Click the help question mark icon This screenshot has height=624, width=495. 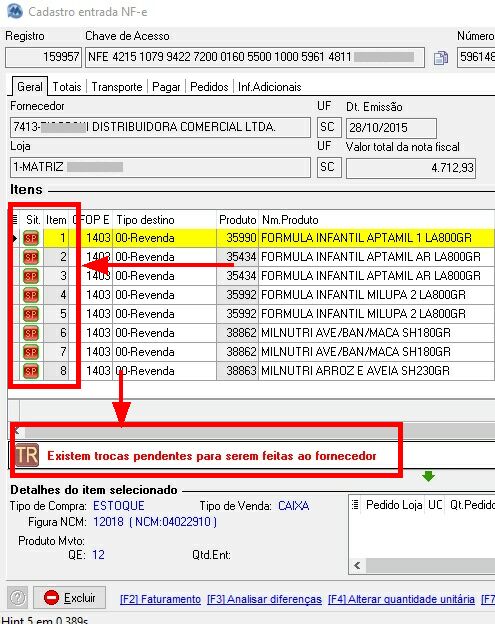18,597
